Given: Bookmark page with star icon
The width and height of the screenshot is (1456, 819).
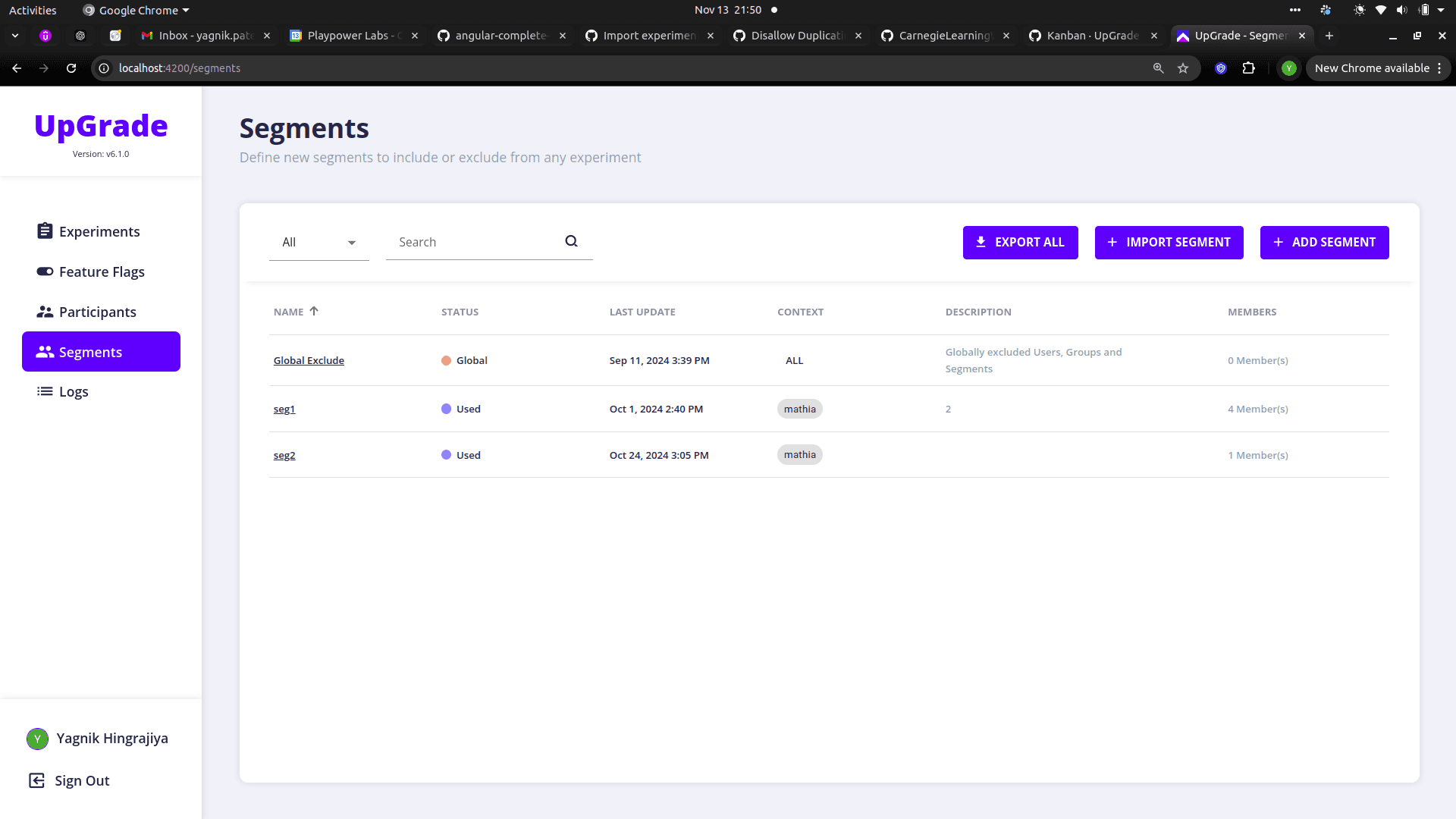Looking at the screenshot, I should pos(1183,68).
